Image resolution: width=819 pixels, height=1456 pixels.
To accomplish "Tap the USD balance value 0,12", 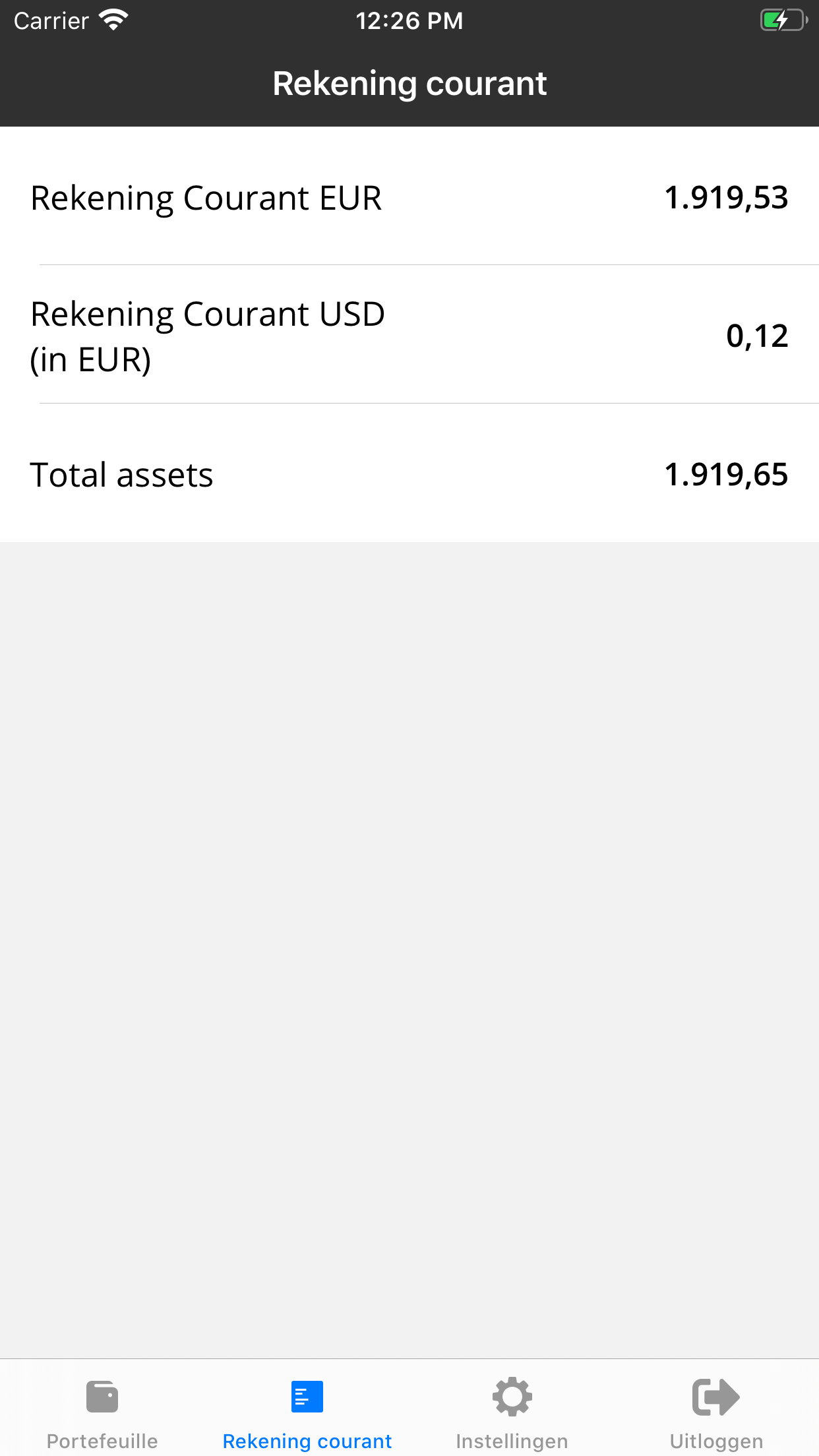I will coord(757,336).
